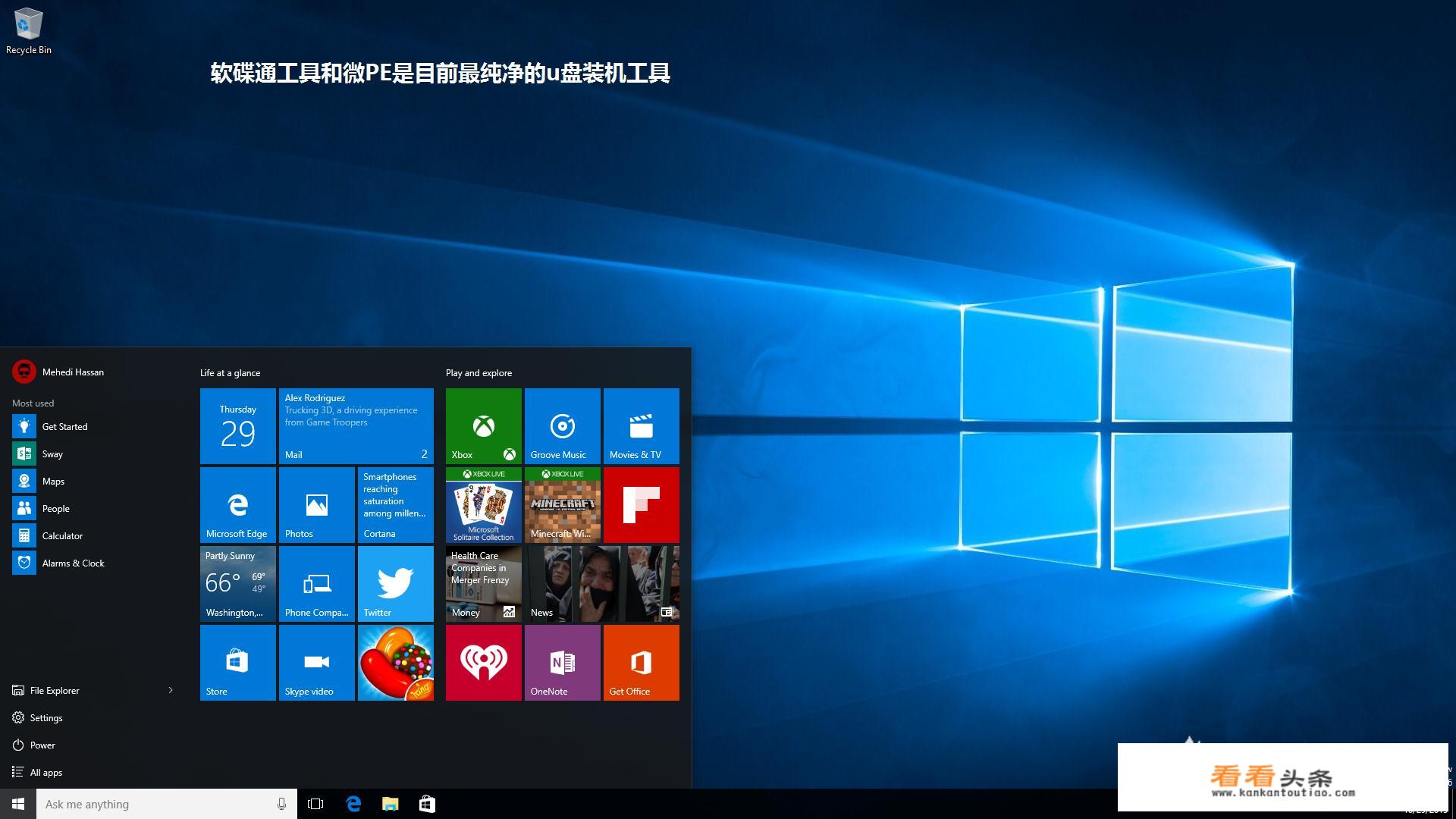Screen dimensions: 1456x819
Task: Click the Cortana microphone icon
Action: click(x=281, y=804)
